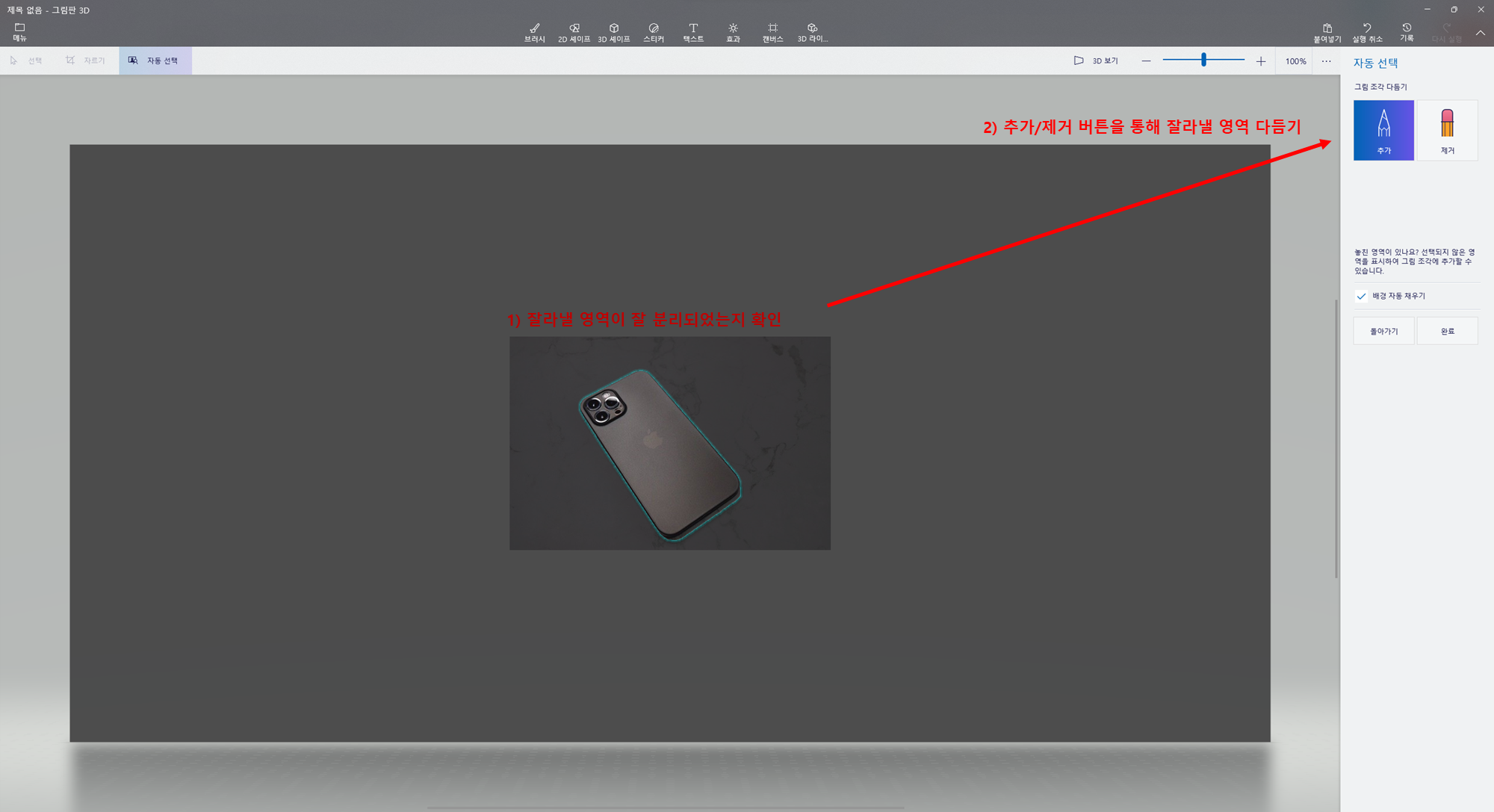Select the 추가 (Add) refine tool
Screen dimensions: 1494x812
[x=1383, y=130]
